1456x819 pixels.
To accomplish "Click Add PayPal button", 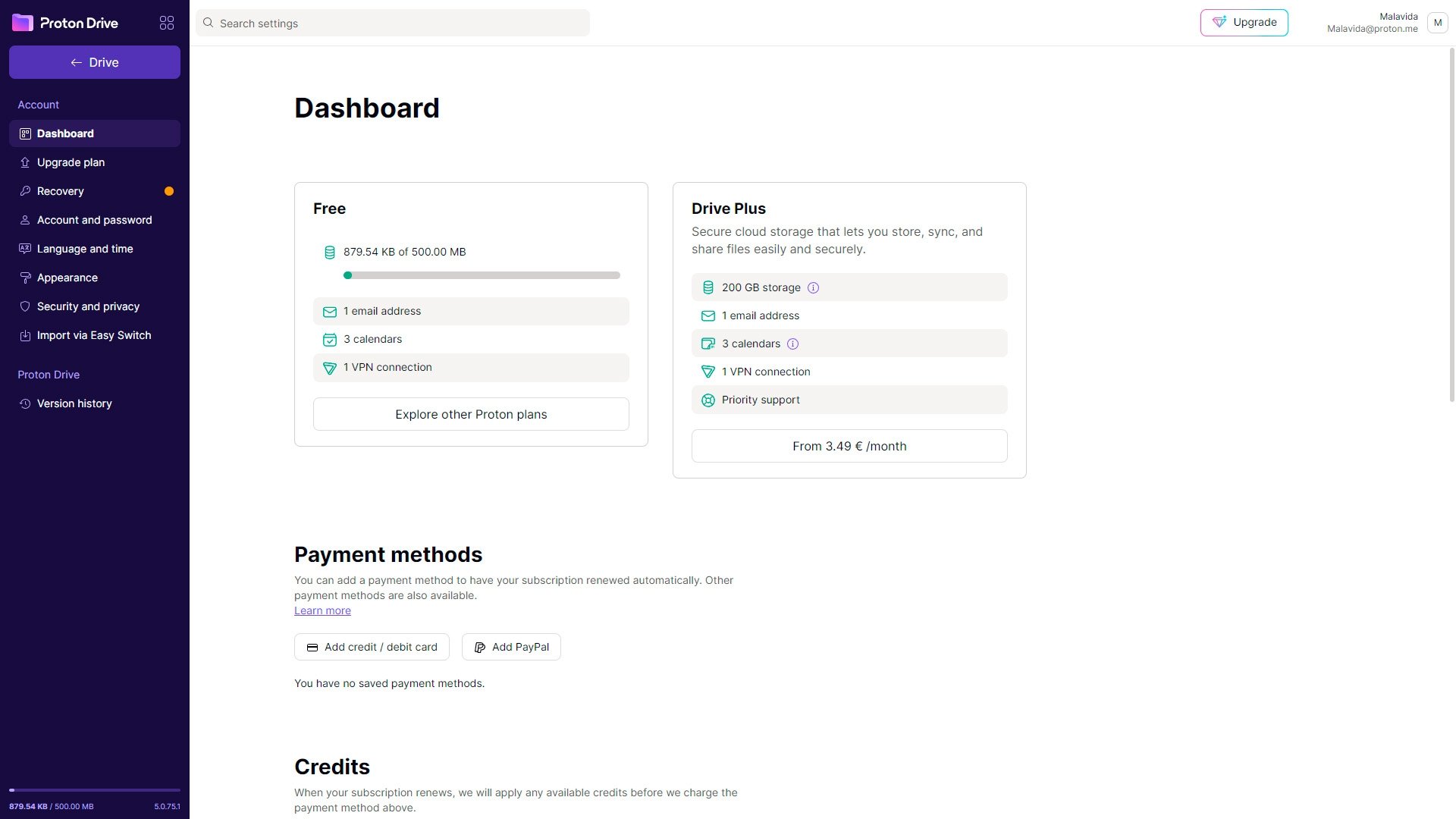I will click(511, 647).
